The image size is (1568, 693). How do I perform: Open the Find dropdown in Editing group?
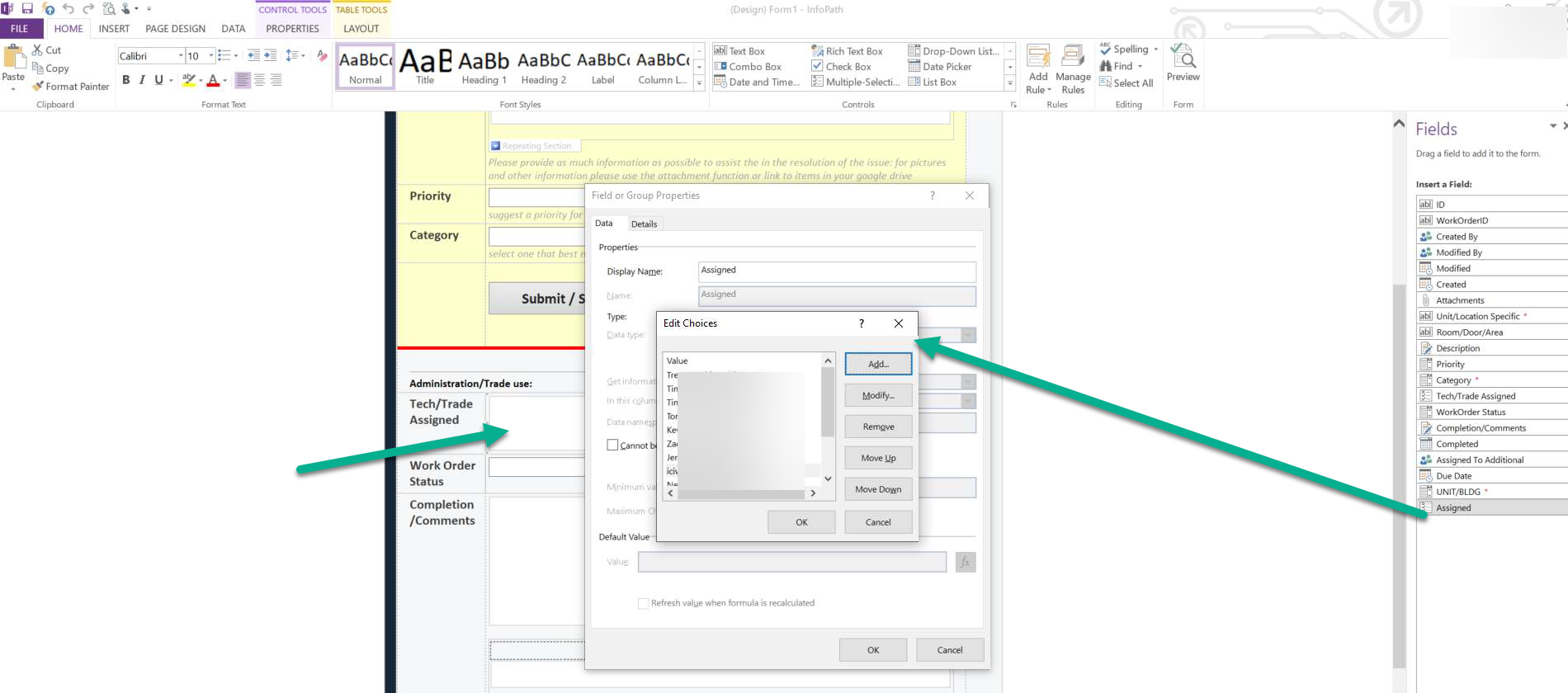[x=1140, y=66]
